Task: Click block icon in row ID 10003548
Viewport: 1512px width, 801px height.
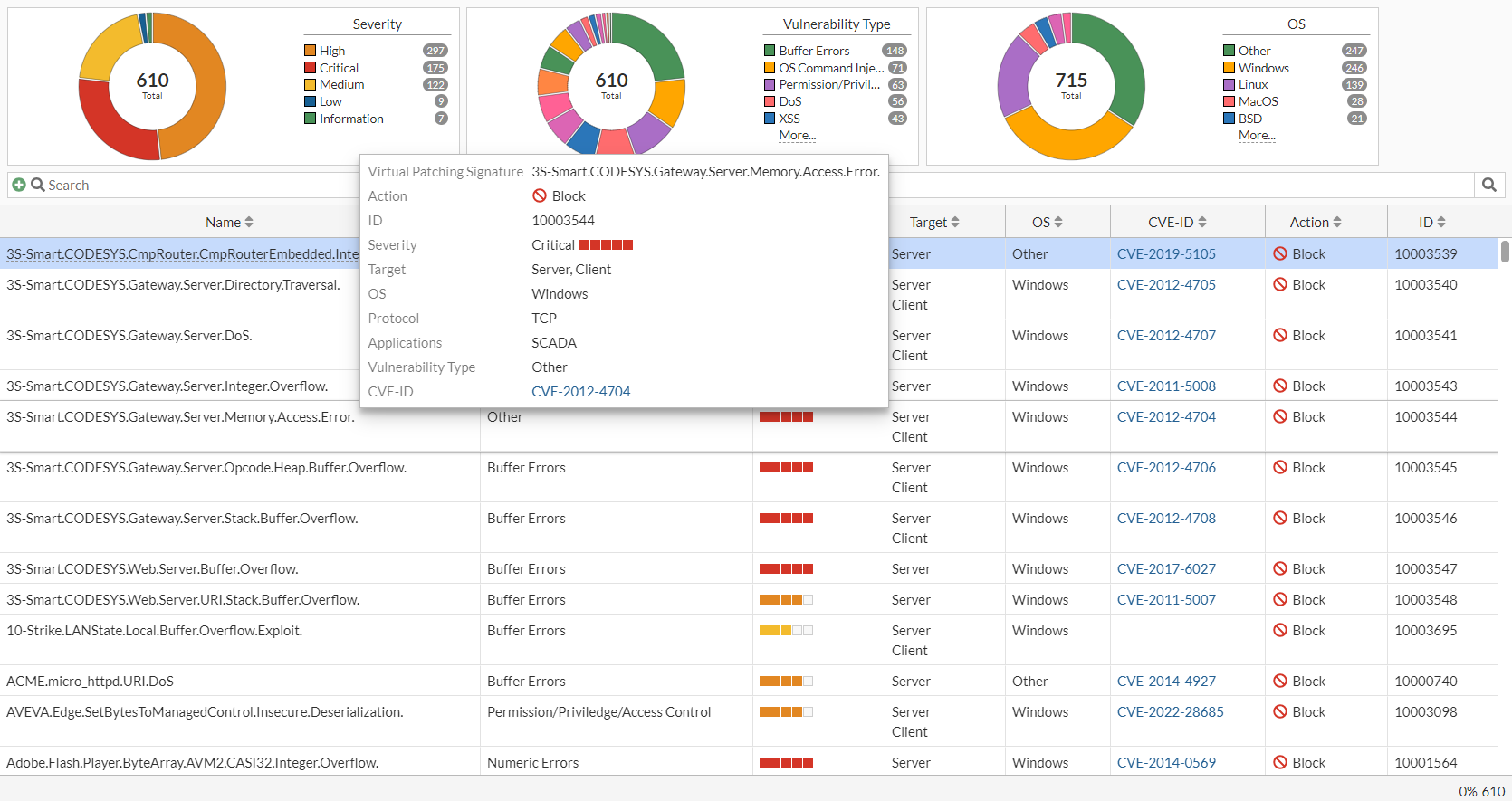Action: tap(1280, 600)
